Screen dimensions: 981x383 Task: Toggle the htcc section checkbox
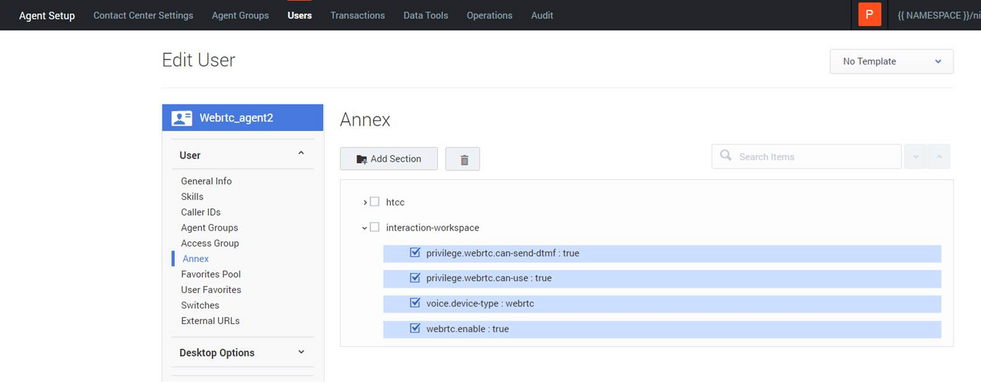375,202
